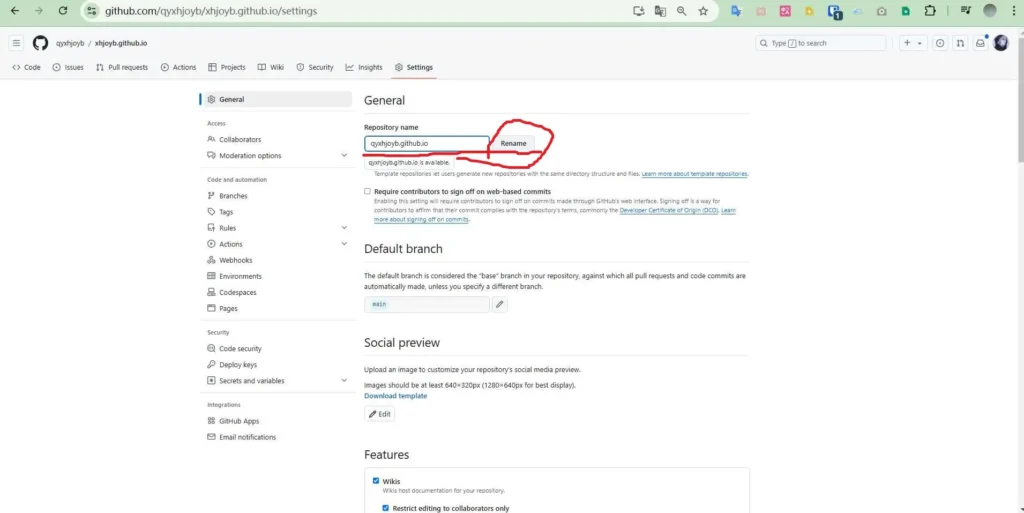Viewport: 1024px width, 513px height.
Task: Reload the page using browser refresh
Action: coord(63,11)
